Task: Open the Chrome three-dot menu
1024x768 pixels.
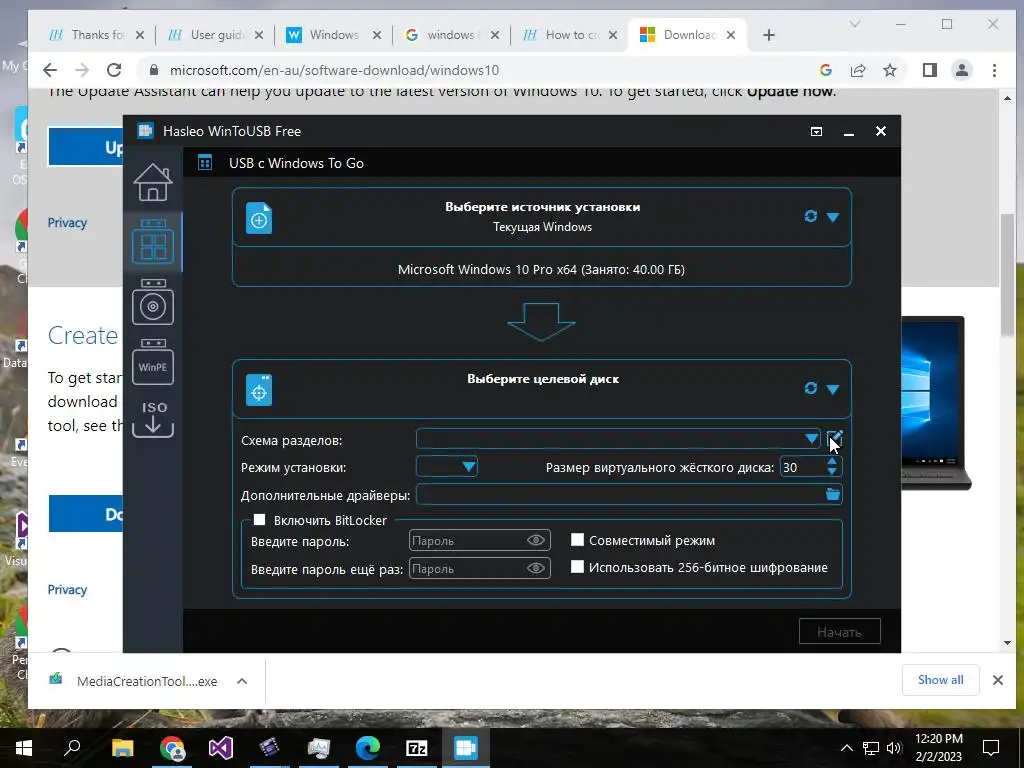Action: (x=995, y=70)
